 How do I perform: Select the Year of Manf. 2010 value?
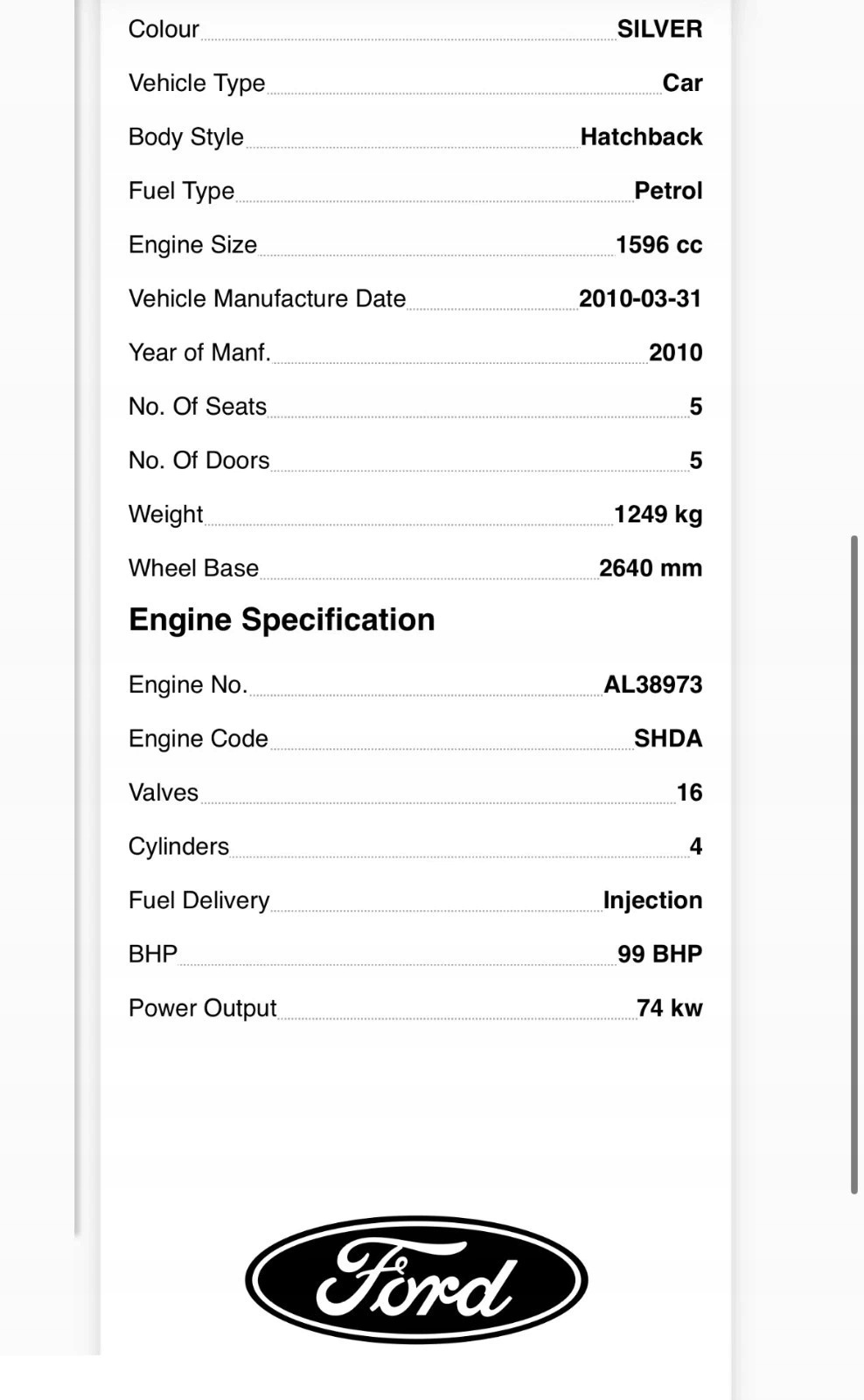point(675,353)
